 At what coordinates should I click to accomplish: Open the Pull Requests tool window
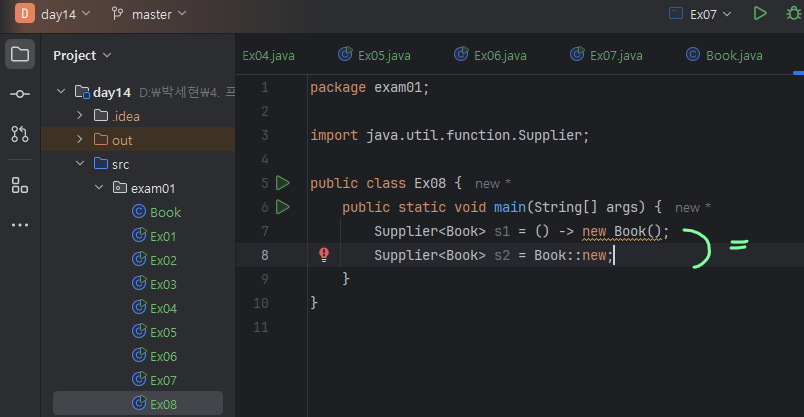[x=20, y=133]
